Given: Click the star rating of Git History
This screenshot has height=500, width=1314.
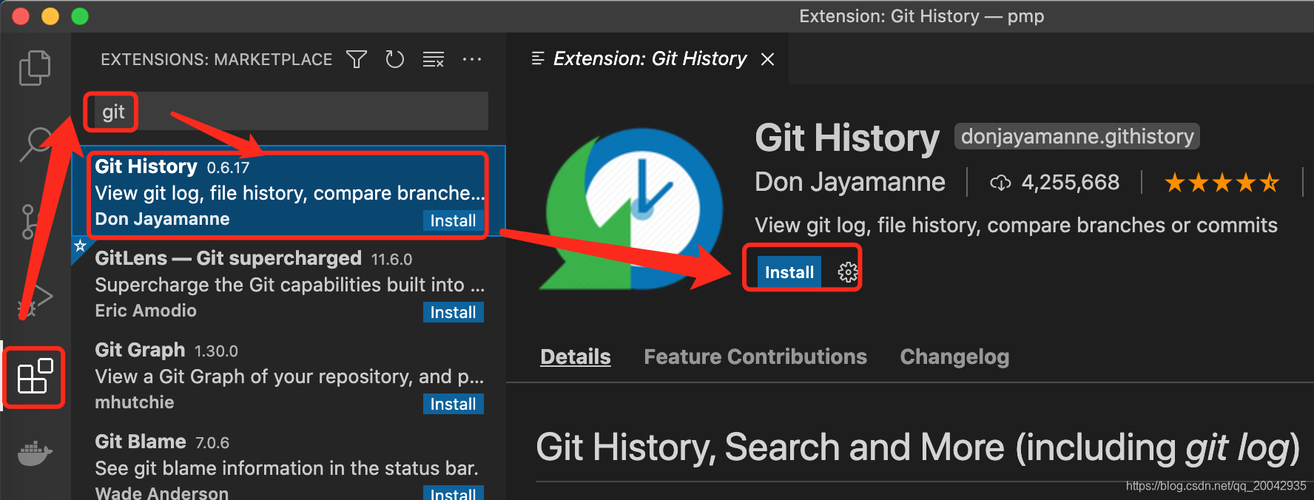Looking at the screenshot, I should 1221,183.
